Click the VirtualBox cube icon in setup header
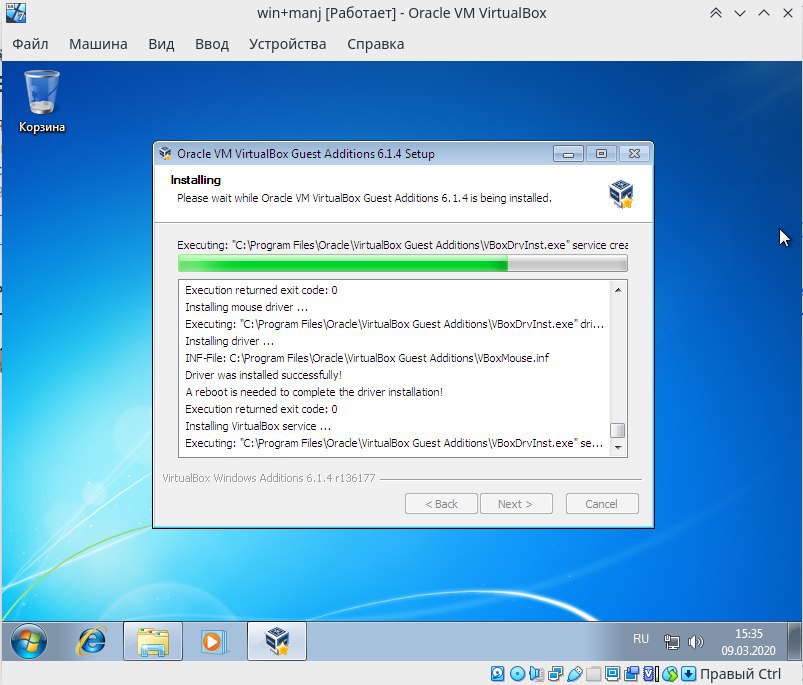The width and height of the screenshot is (803, 685). tap(621, 194)
